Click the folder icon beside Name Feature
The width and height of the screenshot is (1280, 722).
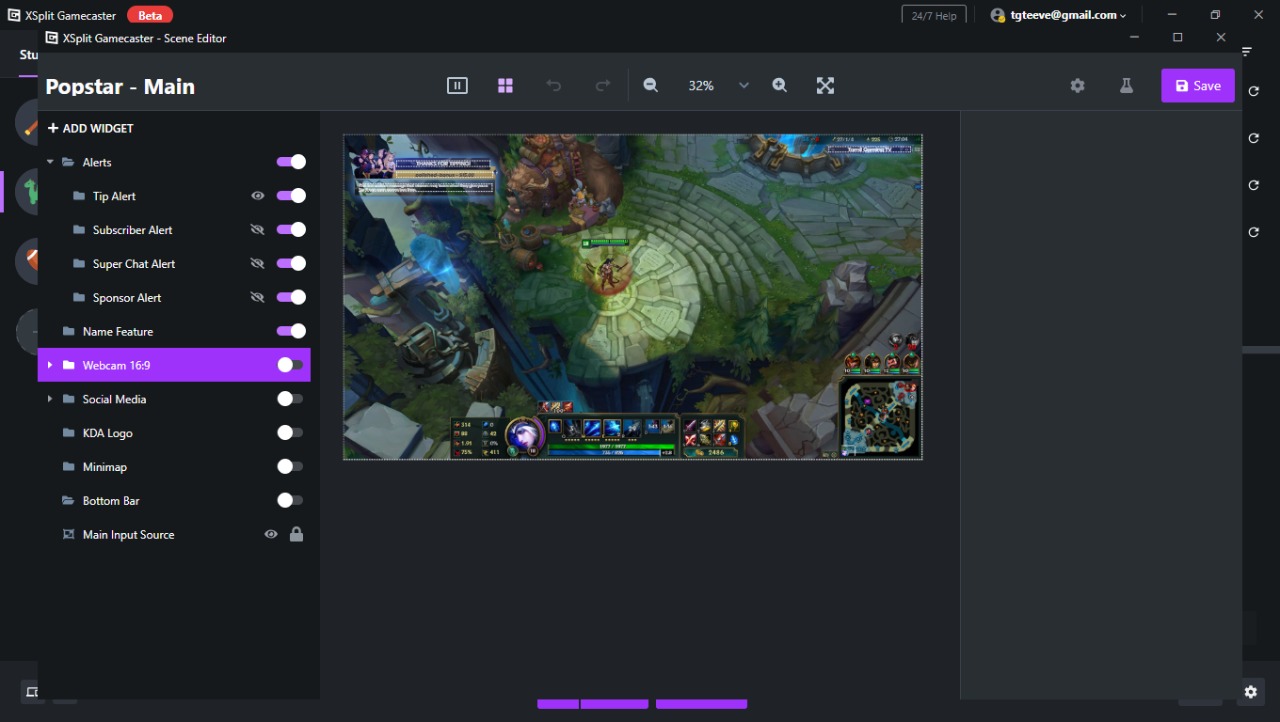pos(68,331)
